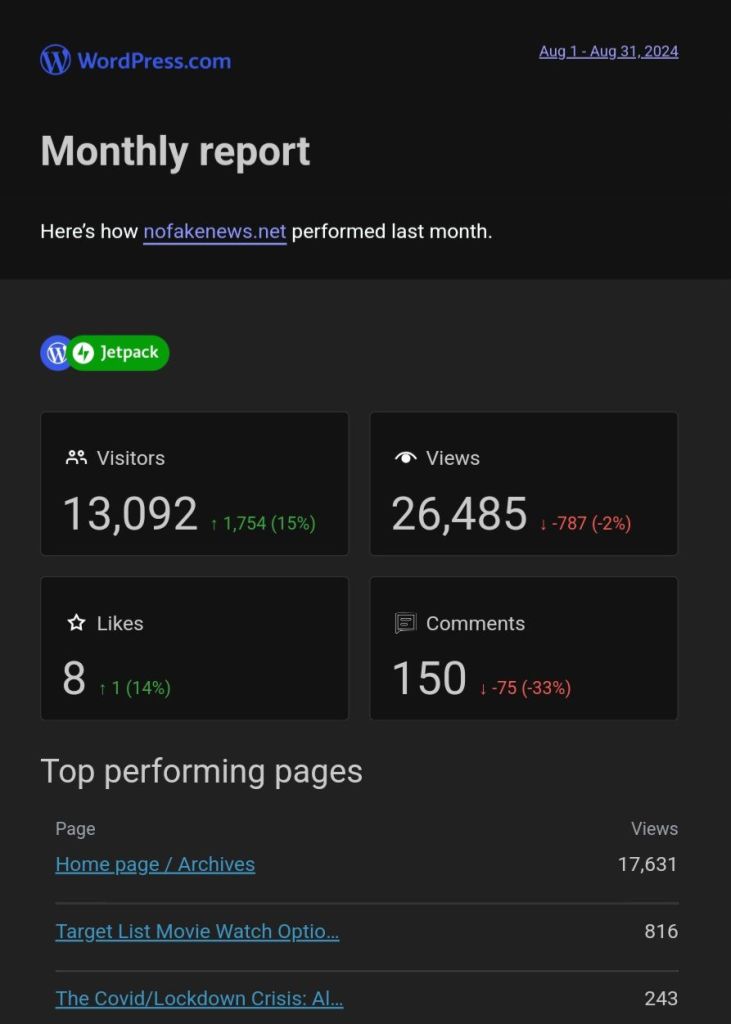Select the 13,092 visitors count
The height and width of the screenshot is (1024, 731).
130,514
